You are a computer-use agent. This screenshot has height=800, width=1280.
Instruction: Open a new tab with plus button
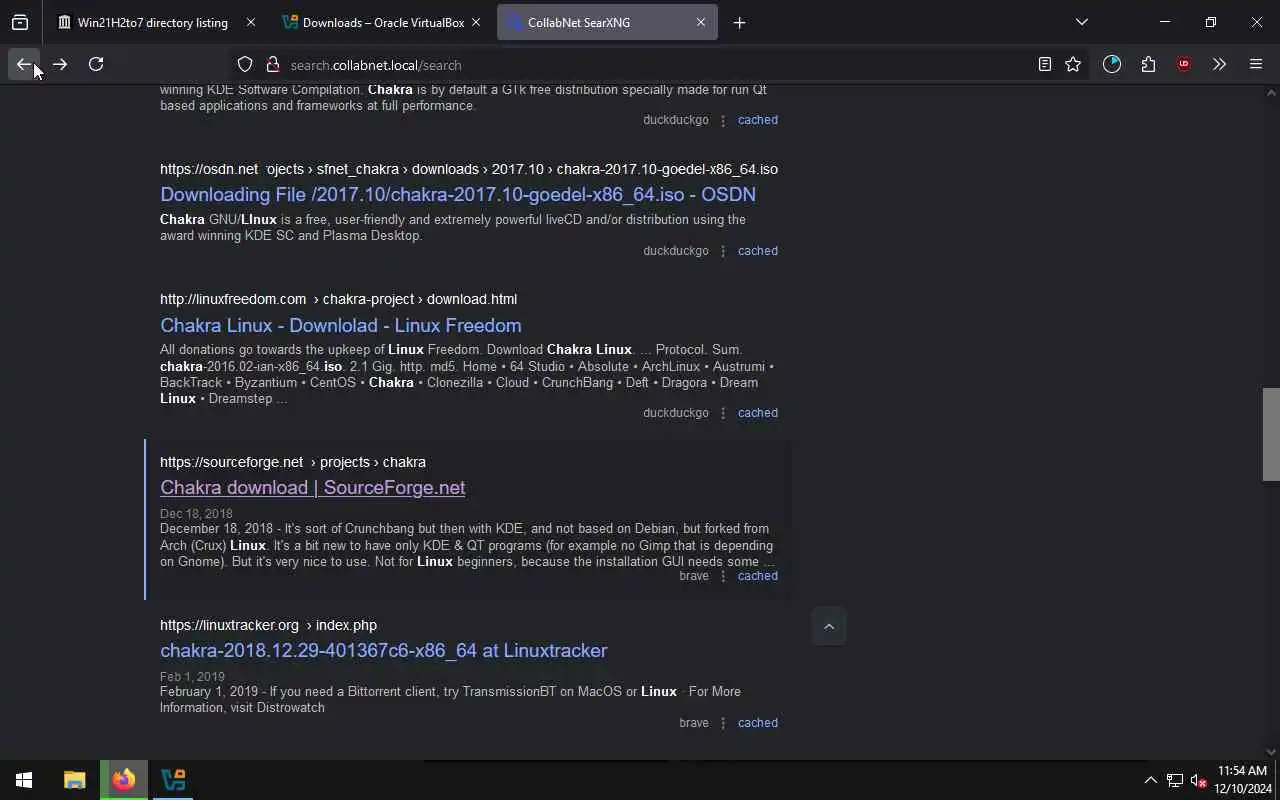coord(739,22)
